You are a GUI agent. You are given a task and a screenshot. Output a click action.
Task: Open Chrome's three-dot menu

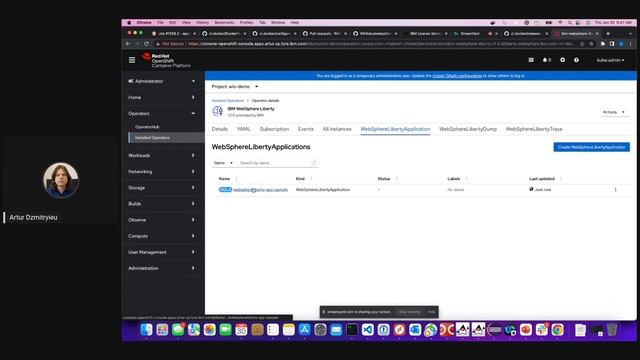tap(631, 44)
